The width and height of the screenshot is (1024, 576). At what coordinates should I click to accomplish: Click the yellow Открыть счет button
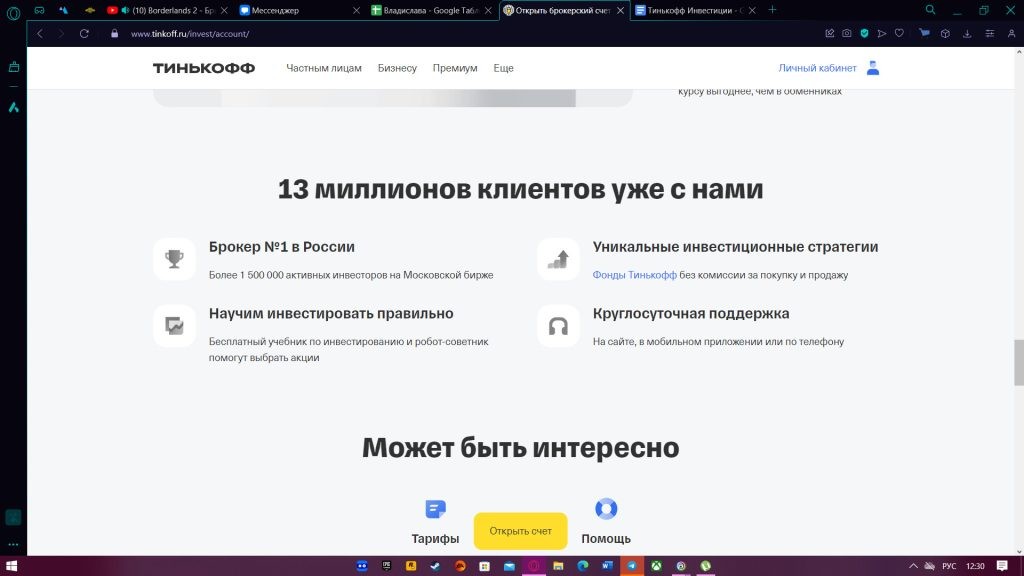click(520, 531)
